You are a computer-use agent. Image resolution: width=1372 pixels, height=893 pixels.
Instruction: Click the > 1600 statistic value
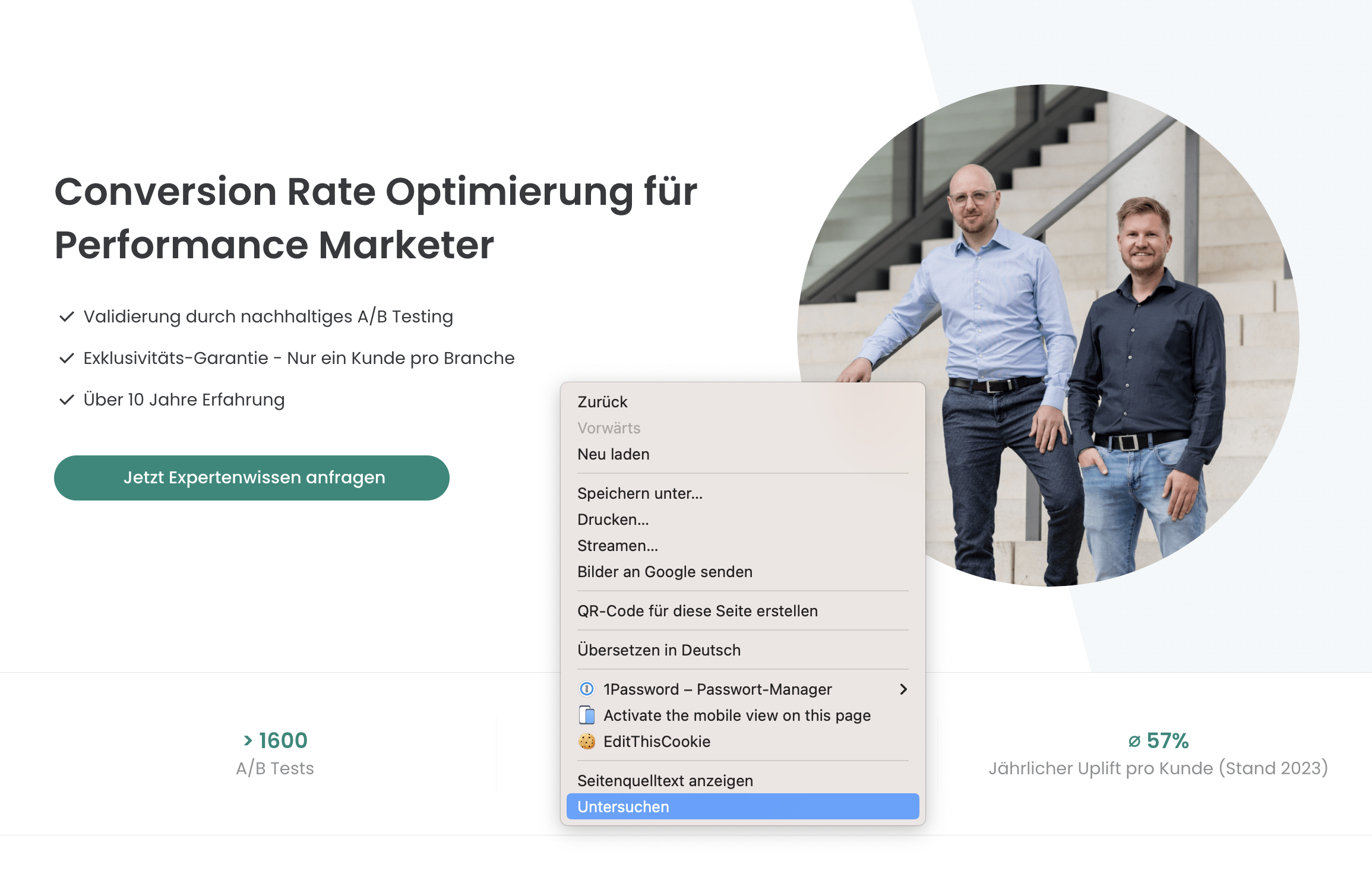(x=276, y=740)
